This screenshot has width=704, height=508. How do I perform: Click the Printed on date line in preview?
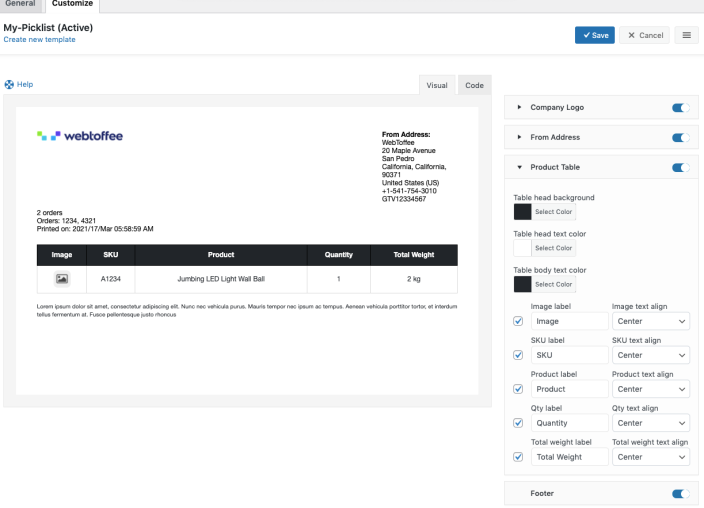point(95,229)
